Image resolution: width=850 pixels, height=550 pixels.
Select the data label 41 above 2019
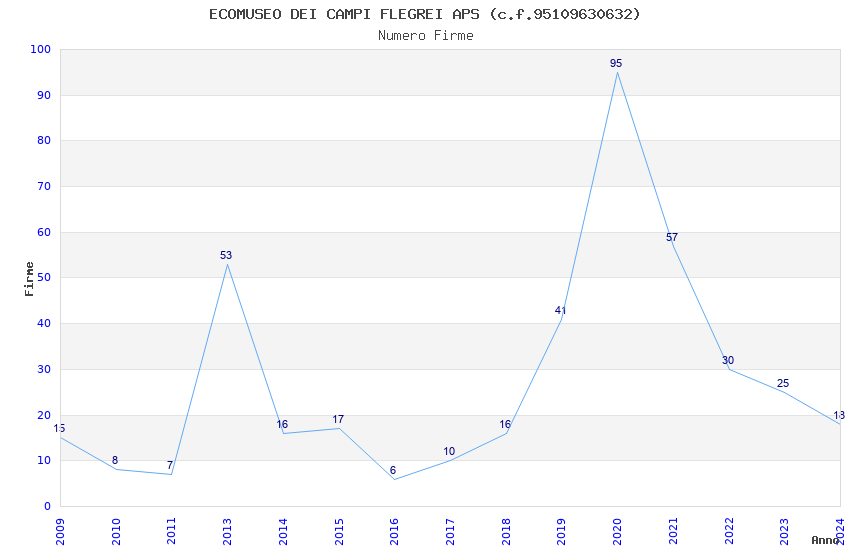click(561, 310)
